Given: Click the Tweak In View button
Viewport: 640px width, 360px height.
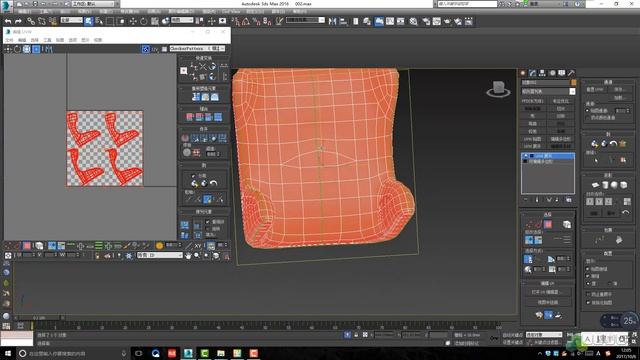Looking at the screenshot, I should click(547, 302).
